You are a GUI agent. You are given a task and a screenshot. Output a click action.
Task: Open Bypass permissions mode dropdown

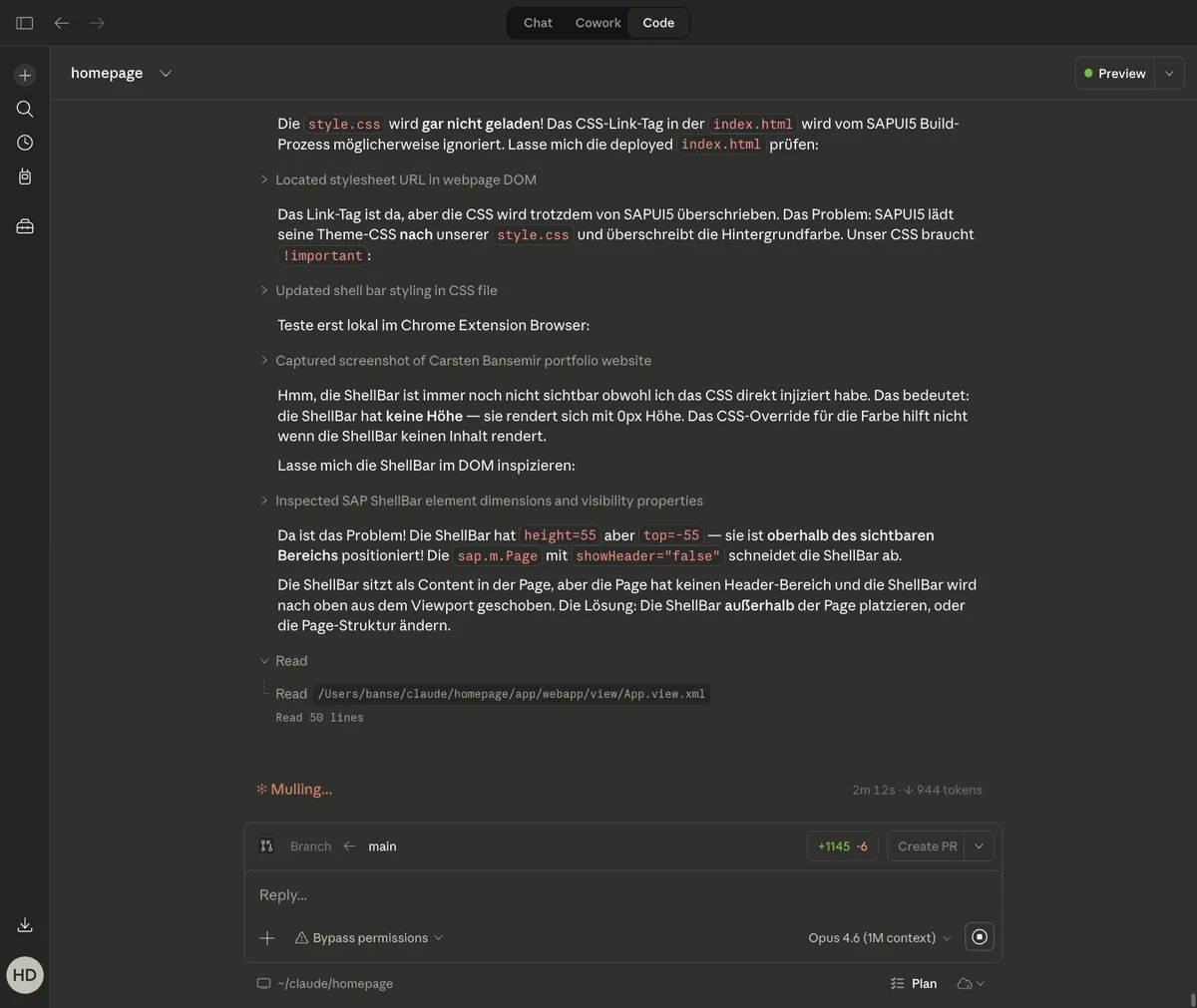tap(369, 938)
